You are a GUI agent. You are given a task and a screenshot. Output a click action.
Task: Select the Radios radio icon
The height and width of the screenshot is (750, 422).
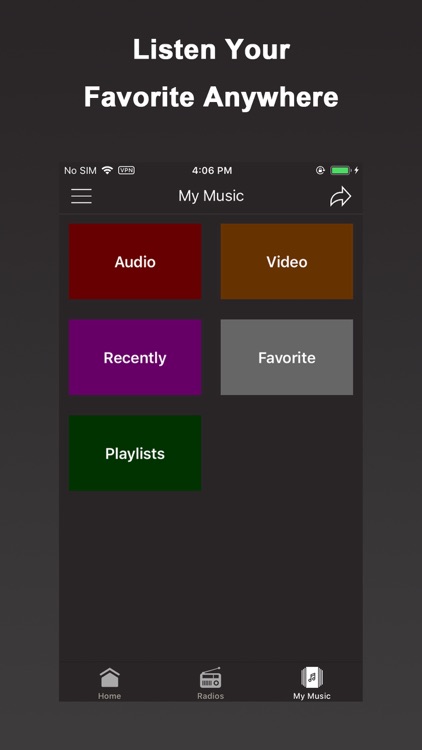pyautogui.click(x=211, y=678)
